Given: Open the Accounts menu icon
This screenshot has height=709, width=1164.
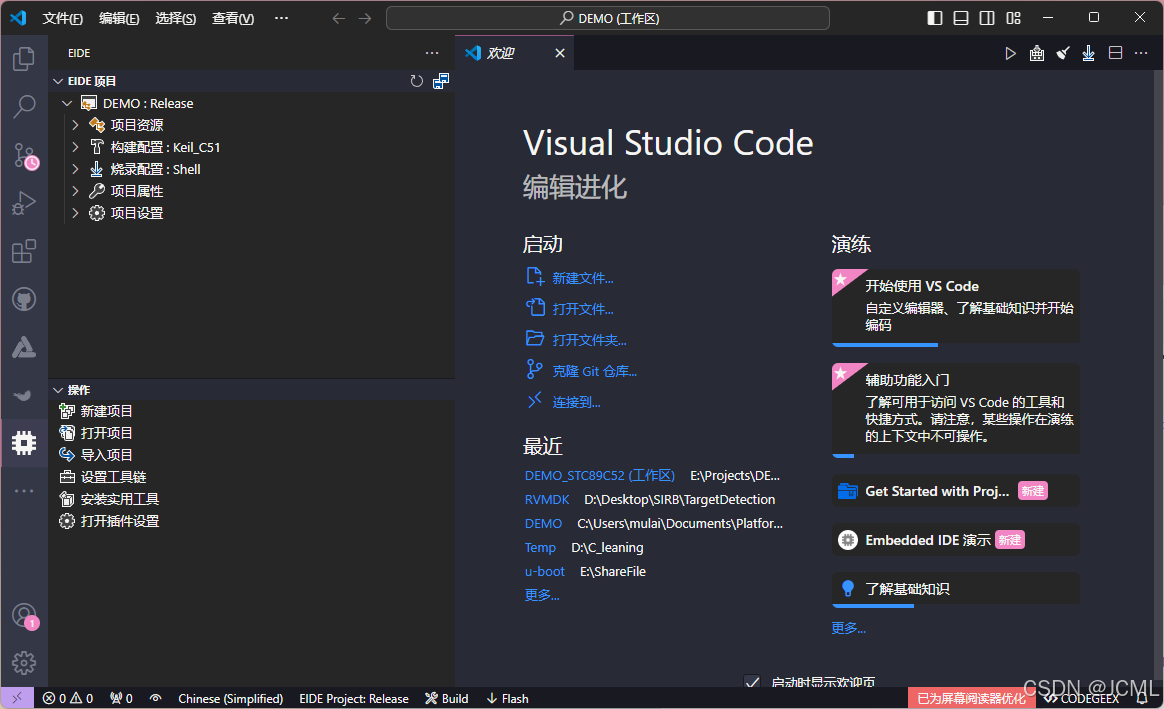Looking at the screenshot, I should point(24,616).
